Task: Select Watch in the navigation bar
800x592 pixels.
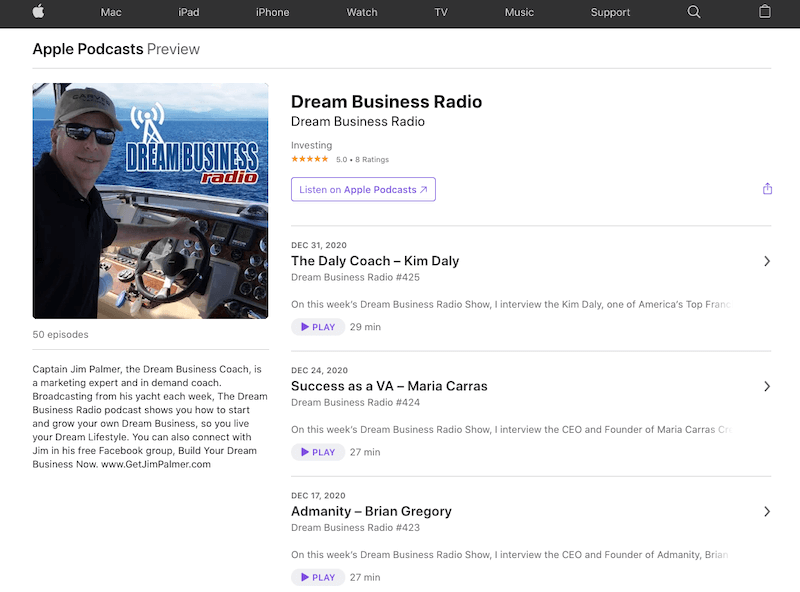Action: coord(361,13)
